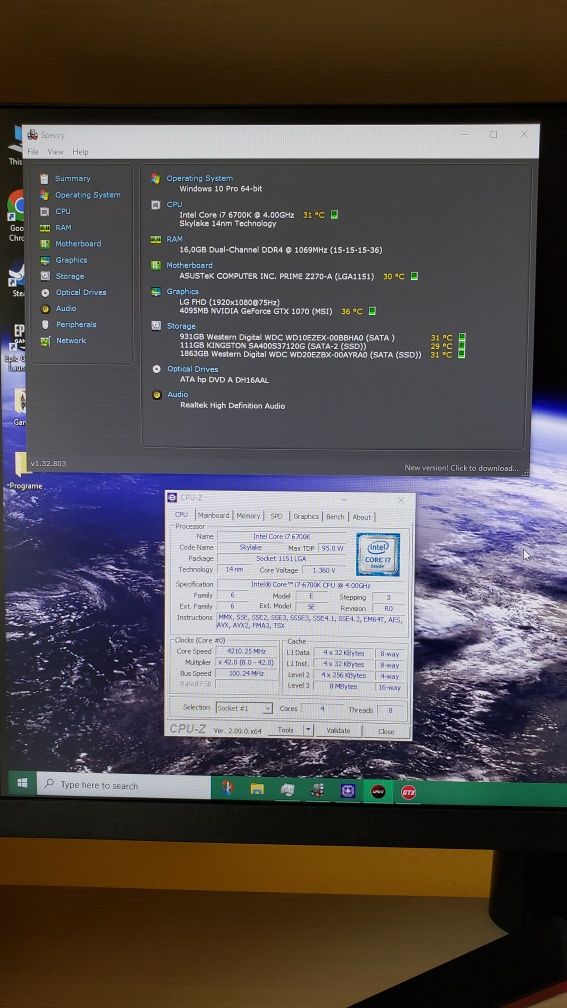The height and width of the screenshot is (1008, 567).
Task: Select RAM in the Speccy sidebar
Action: click(63, 228)
